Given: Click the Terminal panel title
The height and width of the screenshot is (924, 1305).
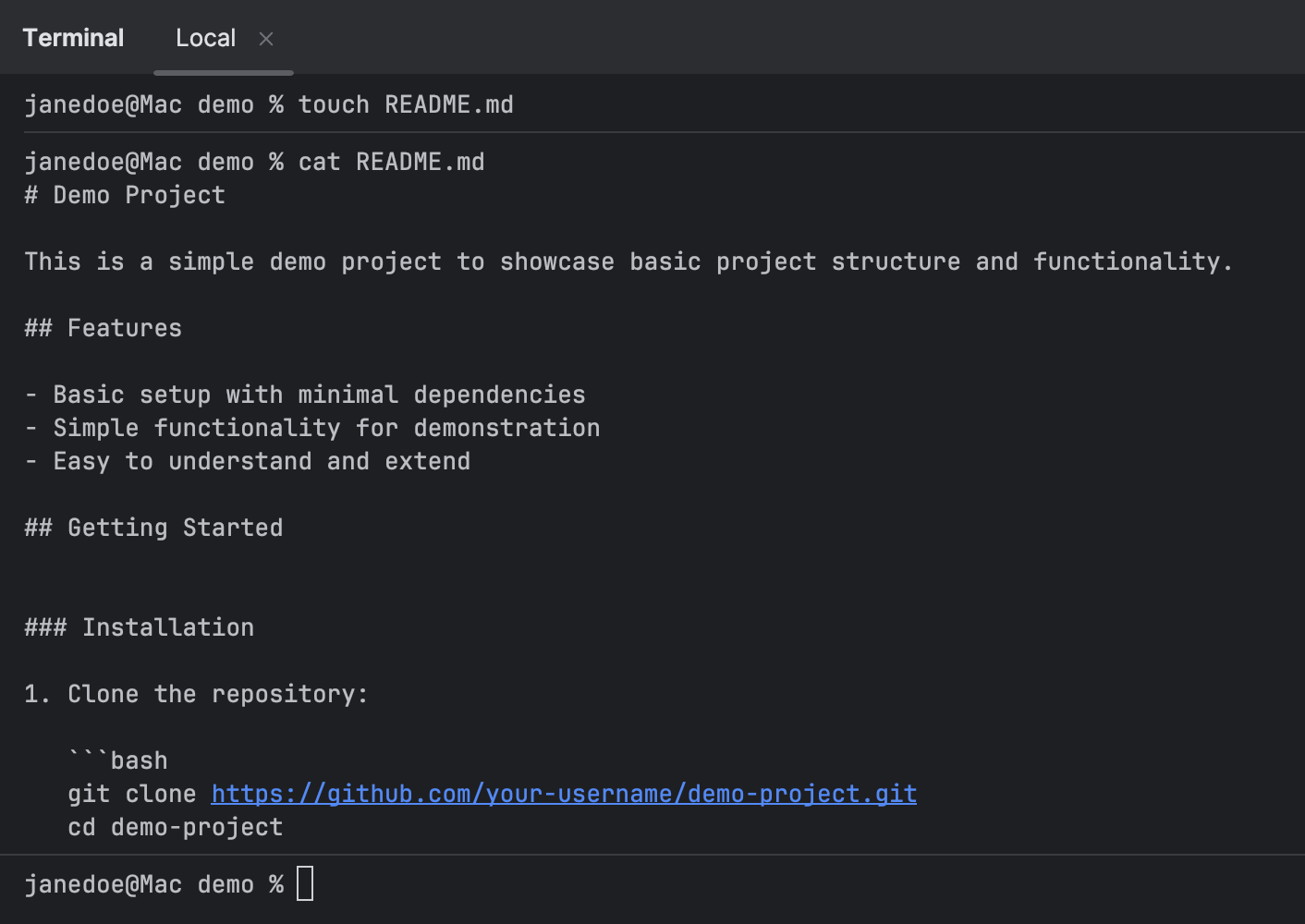Looking at the screenshot, I should [73, 37].
